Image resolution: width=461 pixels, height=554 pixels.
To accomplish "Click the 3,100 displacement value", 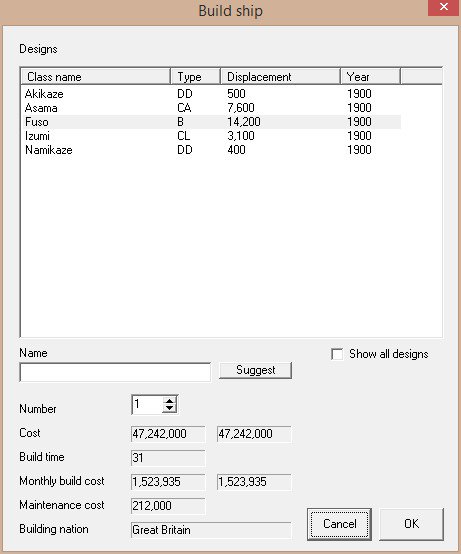I will [x=241, y=136].
